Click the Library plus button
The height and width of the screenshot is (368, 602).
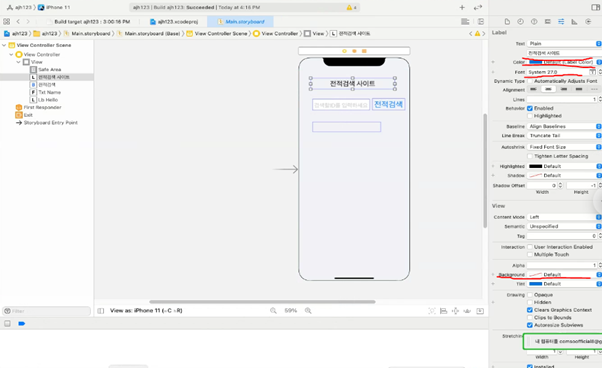coord(462,7)
